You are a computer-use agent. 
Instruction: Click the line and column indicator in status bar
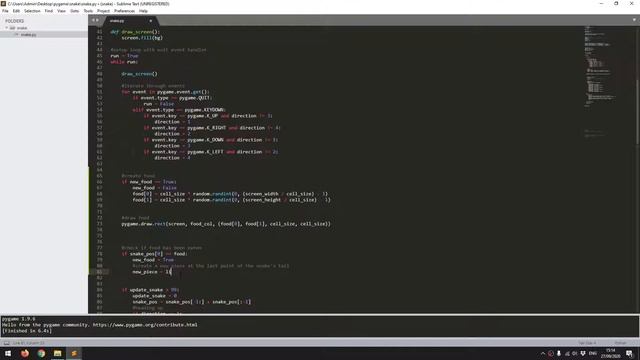29,343
